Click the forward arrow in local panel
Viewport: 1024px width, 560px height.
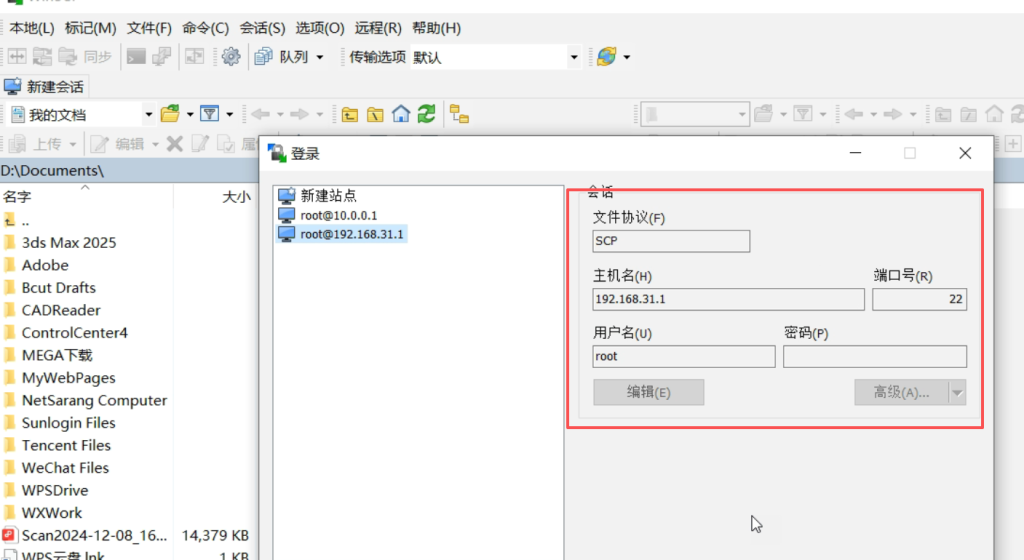[x=299, y=114]
